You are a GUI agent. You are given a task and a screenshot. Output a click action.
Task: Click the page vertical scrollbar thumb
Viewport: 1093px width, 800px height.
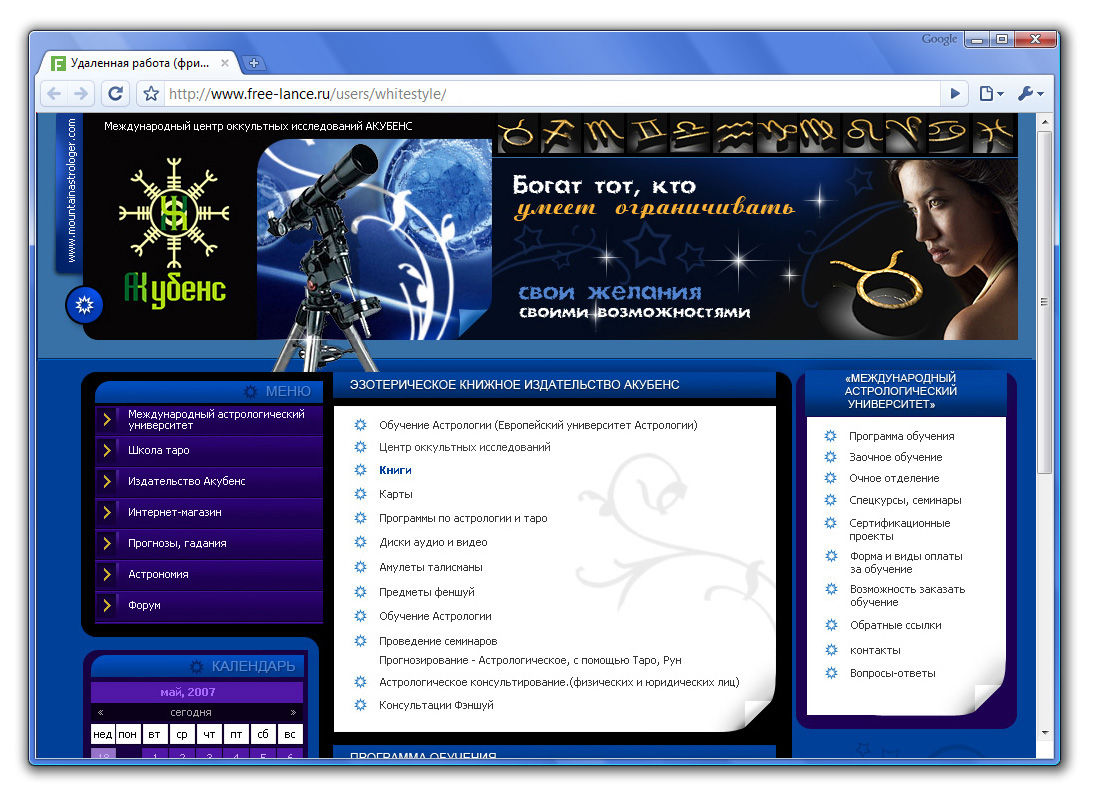[x=1044, y=302]
